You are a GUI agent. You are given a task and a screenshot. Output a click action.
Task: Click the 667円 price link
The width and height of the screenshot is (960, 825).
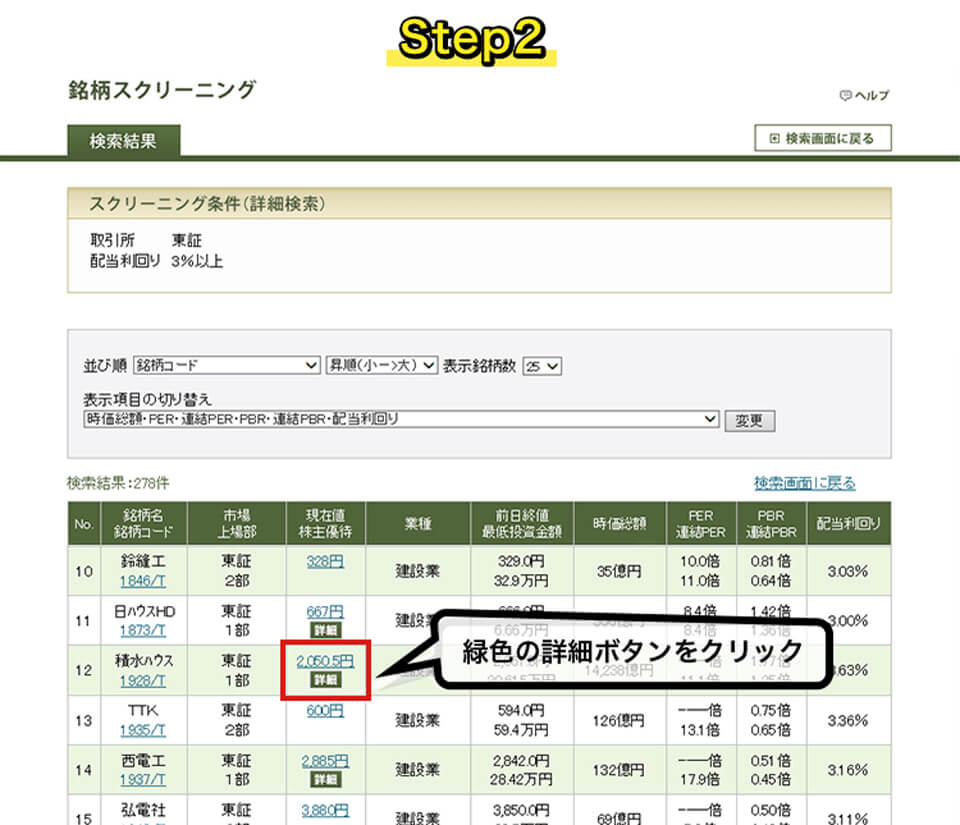click(x=325, y=611)
